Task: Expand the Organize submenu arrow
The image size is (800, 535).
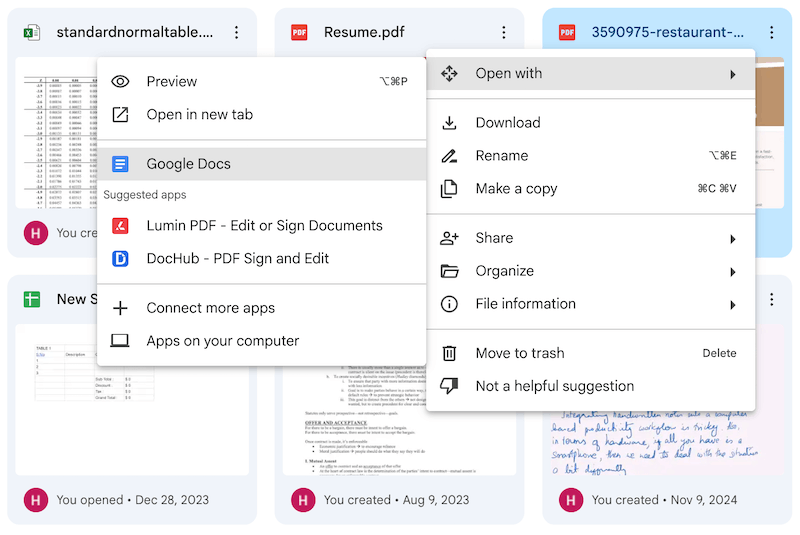Action: coord(733,272)
